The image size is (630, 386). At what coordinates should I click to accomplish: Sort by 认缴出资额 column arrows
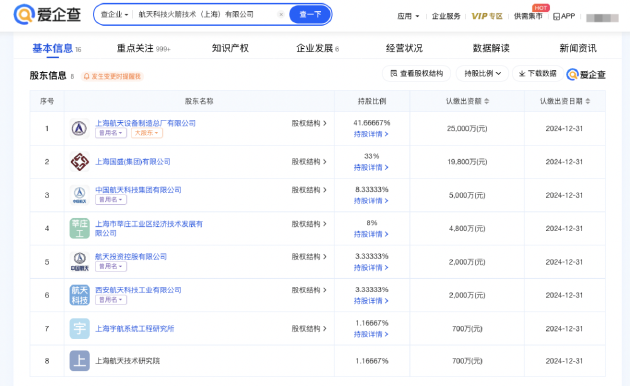pos(487,101)
